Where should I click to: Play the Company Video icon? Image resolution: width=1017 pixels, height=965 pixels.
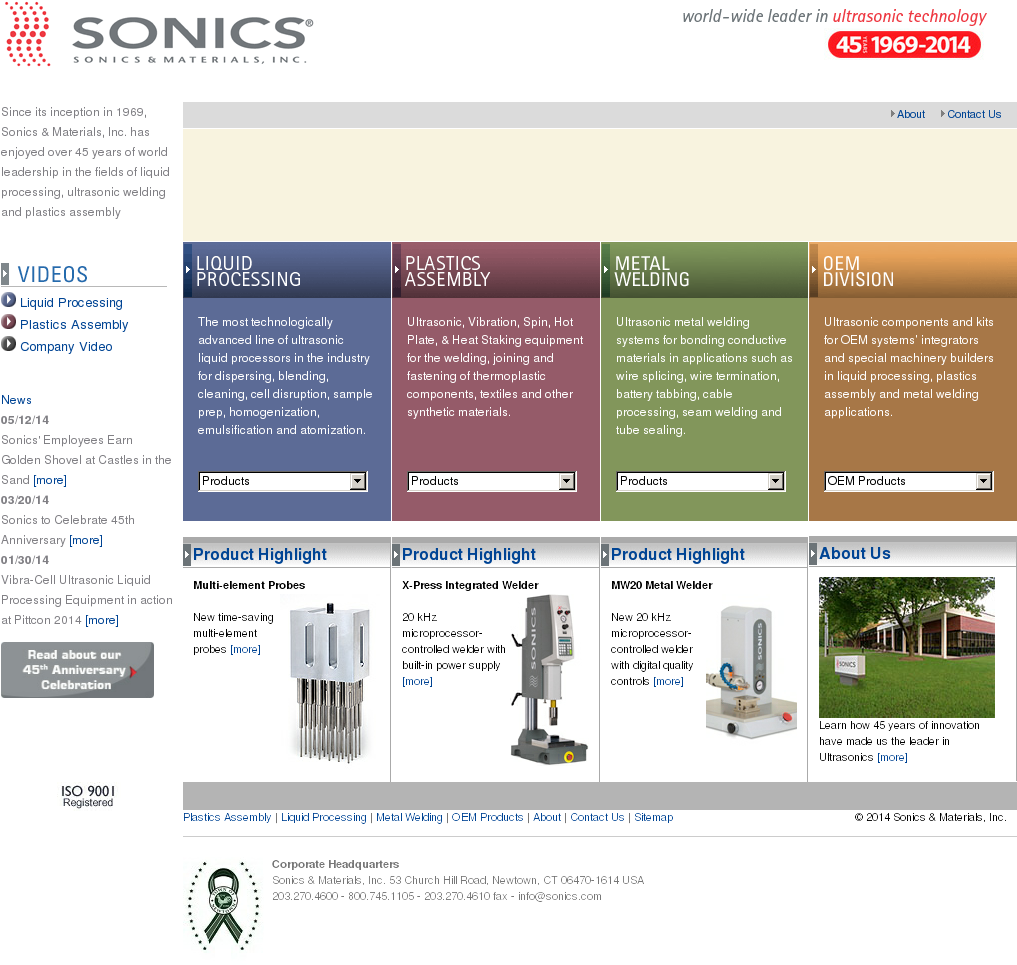click(8, 344)
